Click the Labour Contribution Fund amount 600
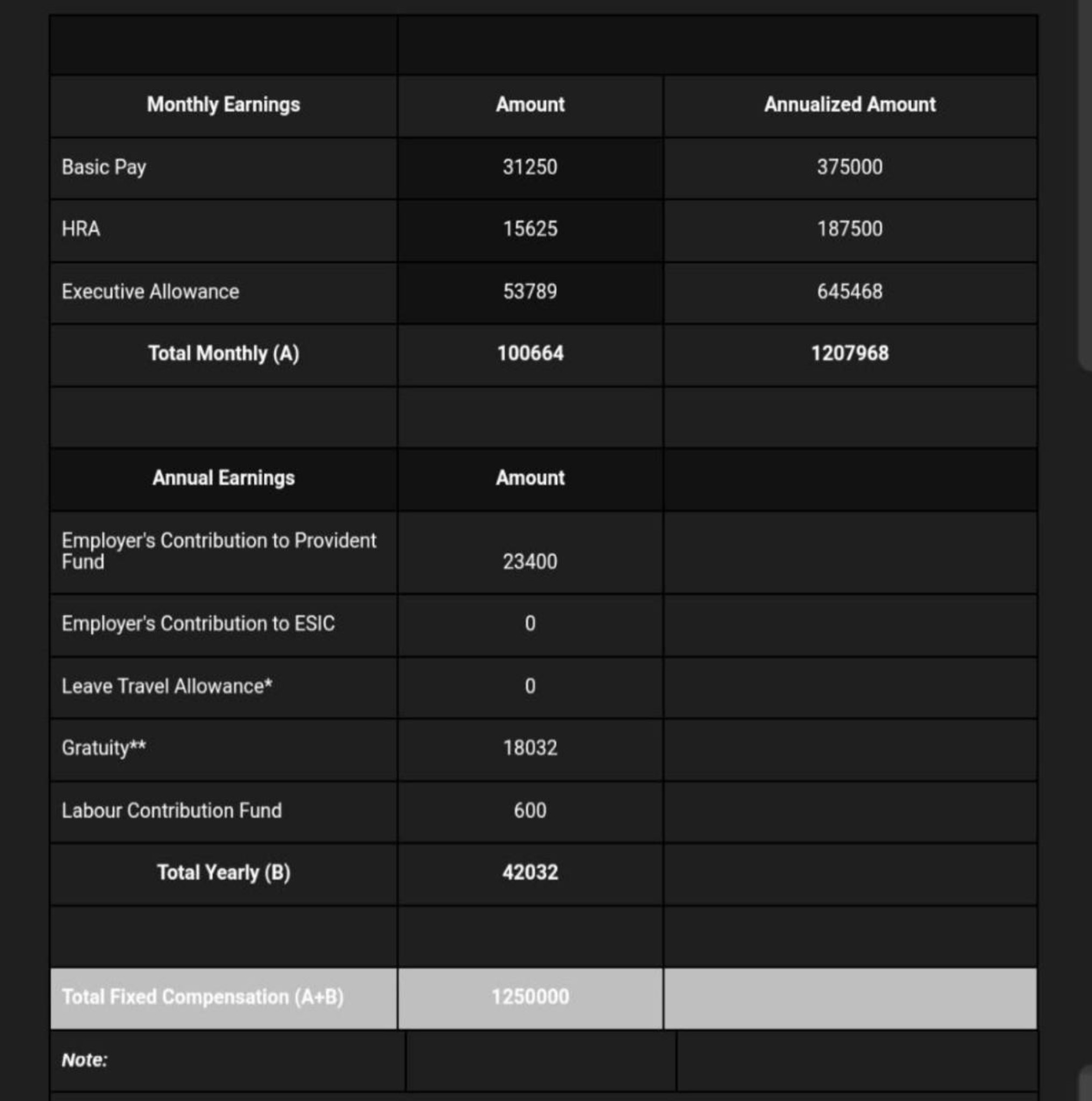 tap(530, 811)
